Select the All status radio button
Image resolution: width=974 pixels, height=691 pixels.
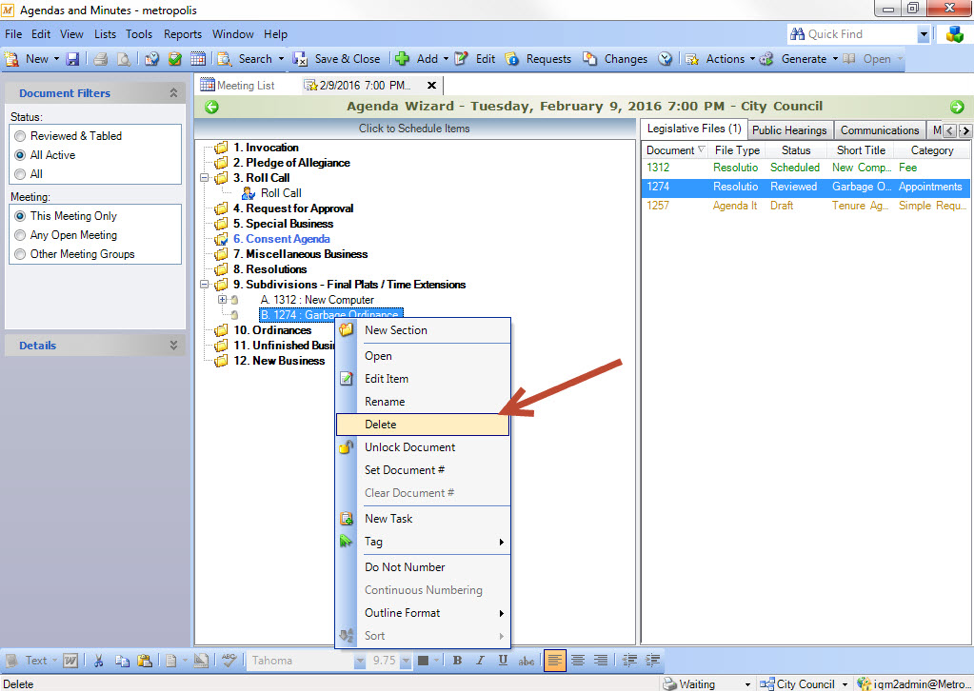[x=20, y=174]
